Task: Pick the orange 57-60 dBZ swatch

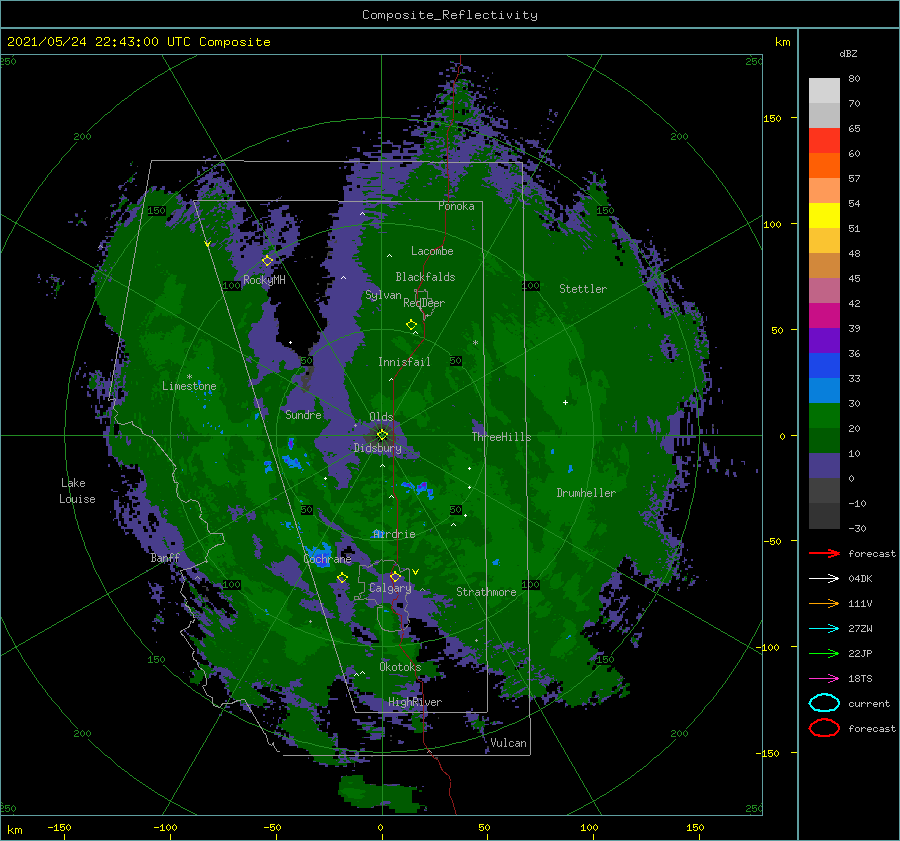Action: pyautogui.click(x=824, y=165)
